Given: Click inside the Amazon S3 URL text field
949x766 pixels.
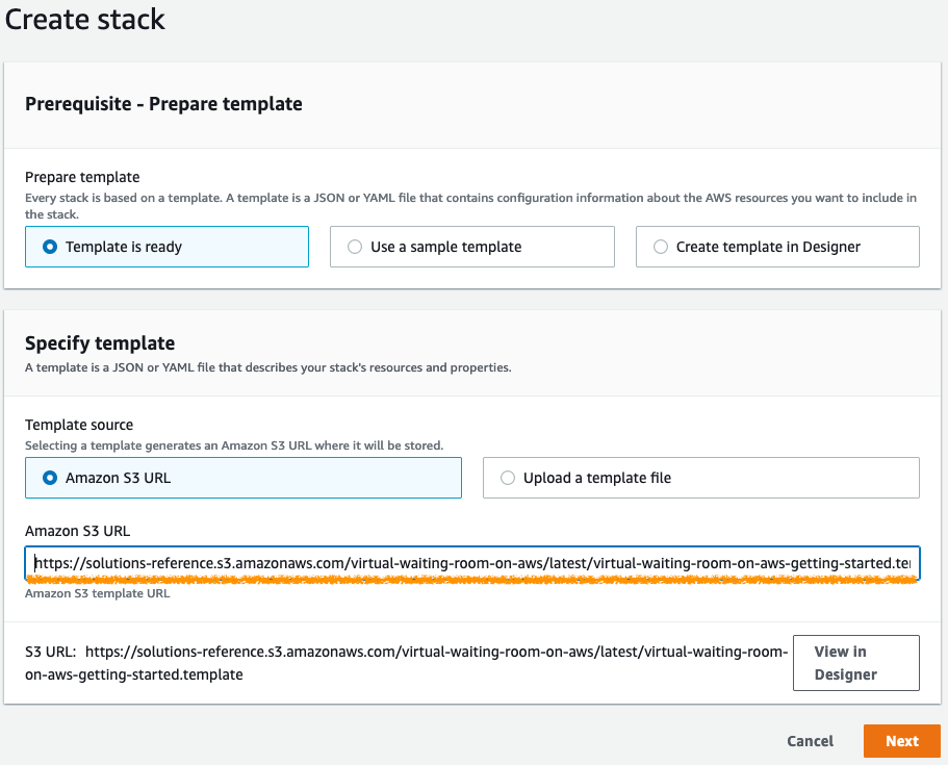Looking at the screenshot, I should click(x=472, y=563).
